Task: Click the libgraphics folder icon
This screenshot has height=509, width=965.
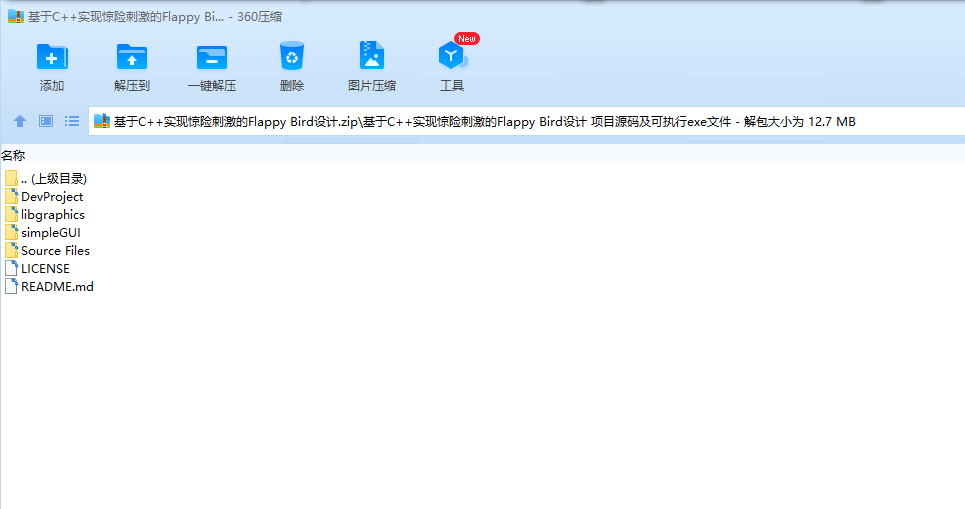Action: point(11,214)
